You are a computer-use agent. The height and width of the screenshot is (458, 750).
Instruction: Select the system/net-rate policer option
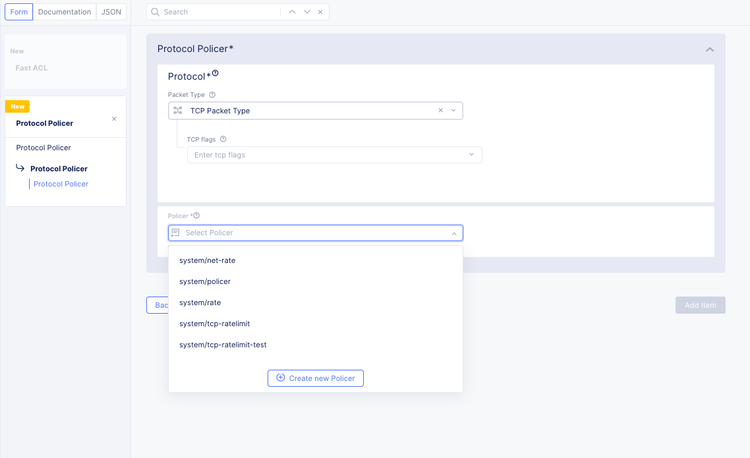tap(207, 260)
